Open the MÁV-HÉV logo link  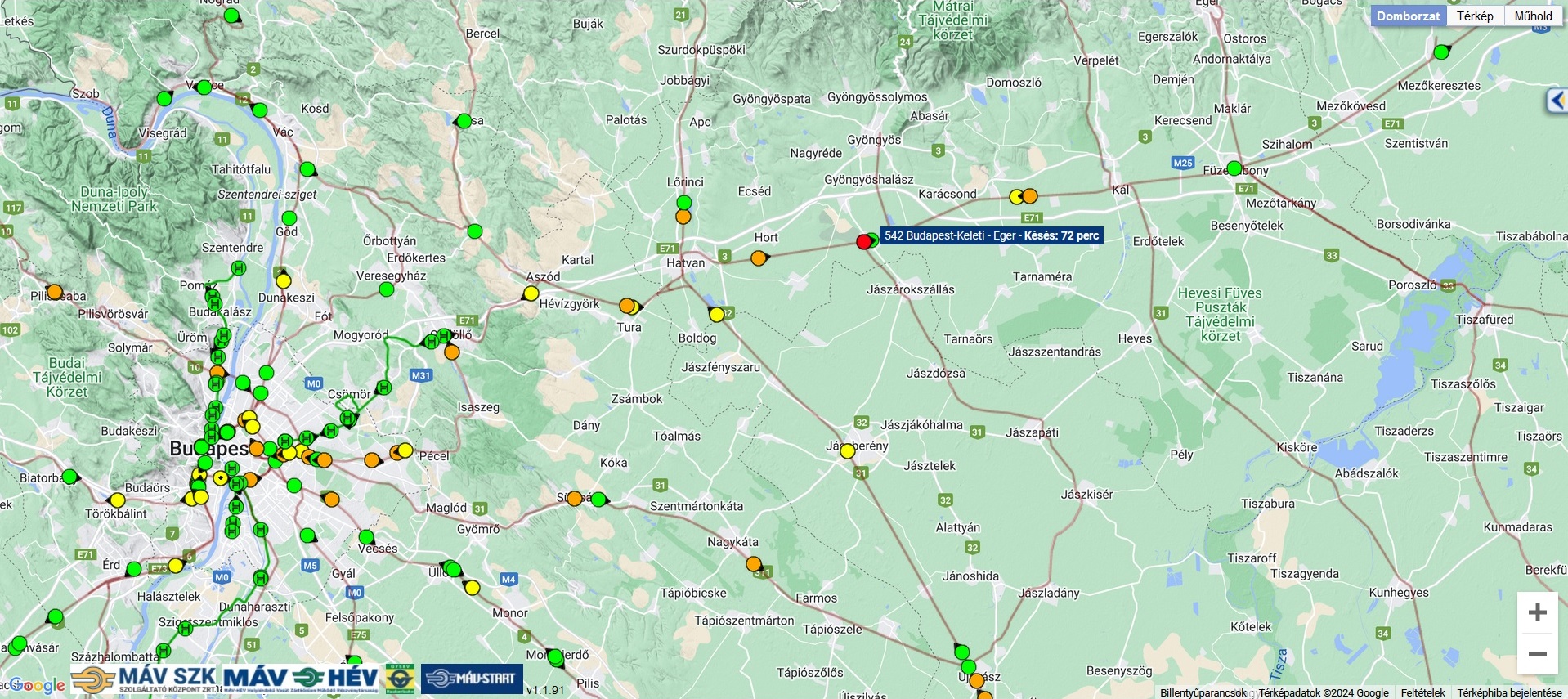[x=302, y=679]
